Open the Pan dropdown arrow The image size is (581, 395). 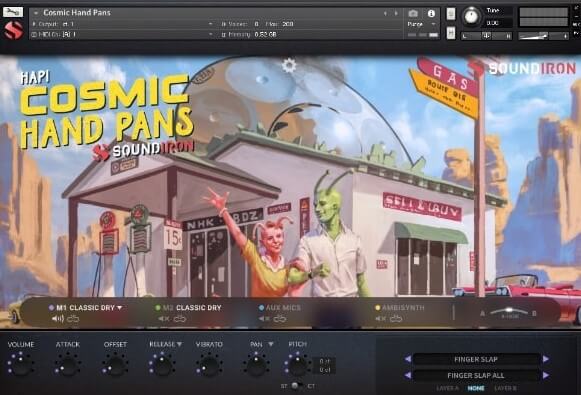click(271, 344)
